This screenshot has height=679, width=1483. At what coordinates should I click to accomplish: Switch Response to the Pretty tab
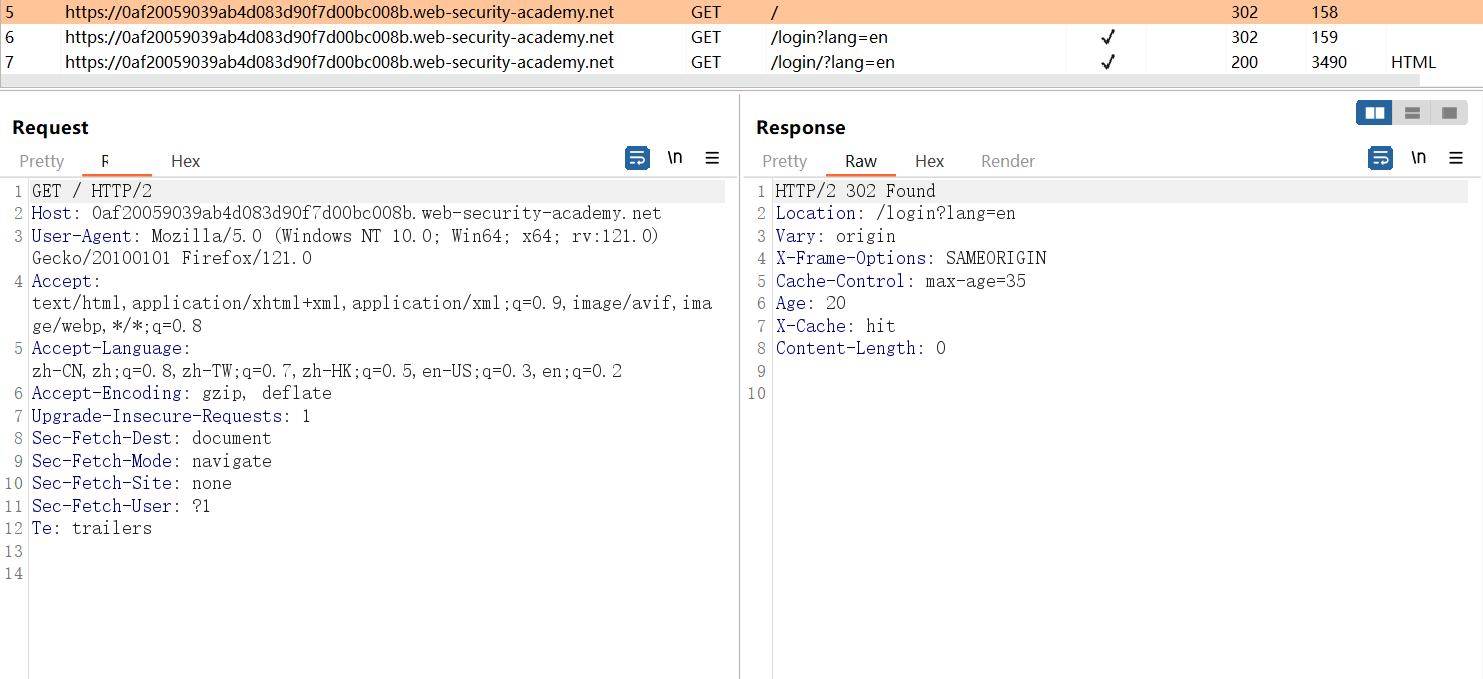coord(784,161)
